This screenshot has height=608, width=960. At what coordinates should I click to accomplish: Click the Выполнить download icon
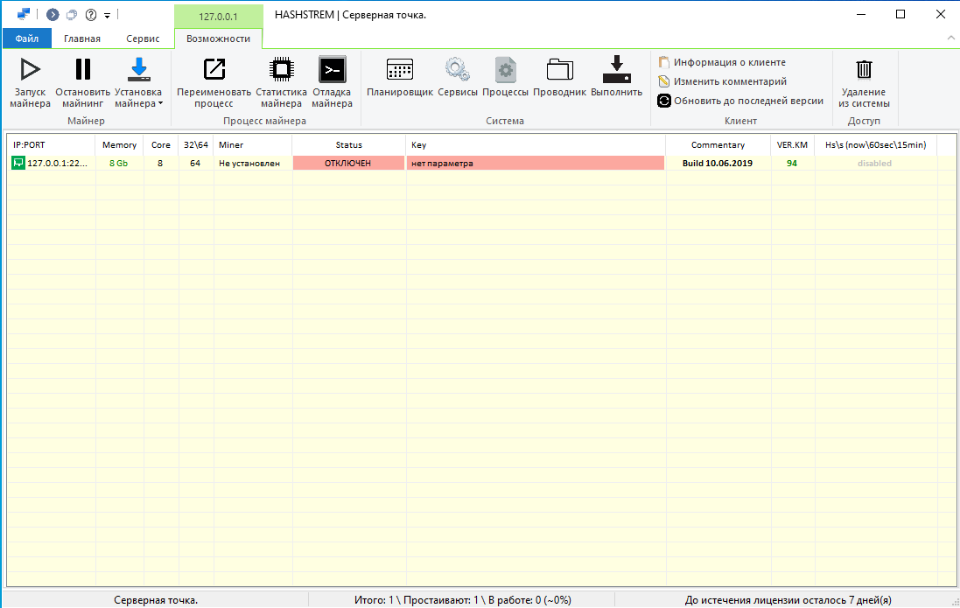[x=617, y=69]
